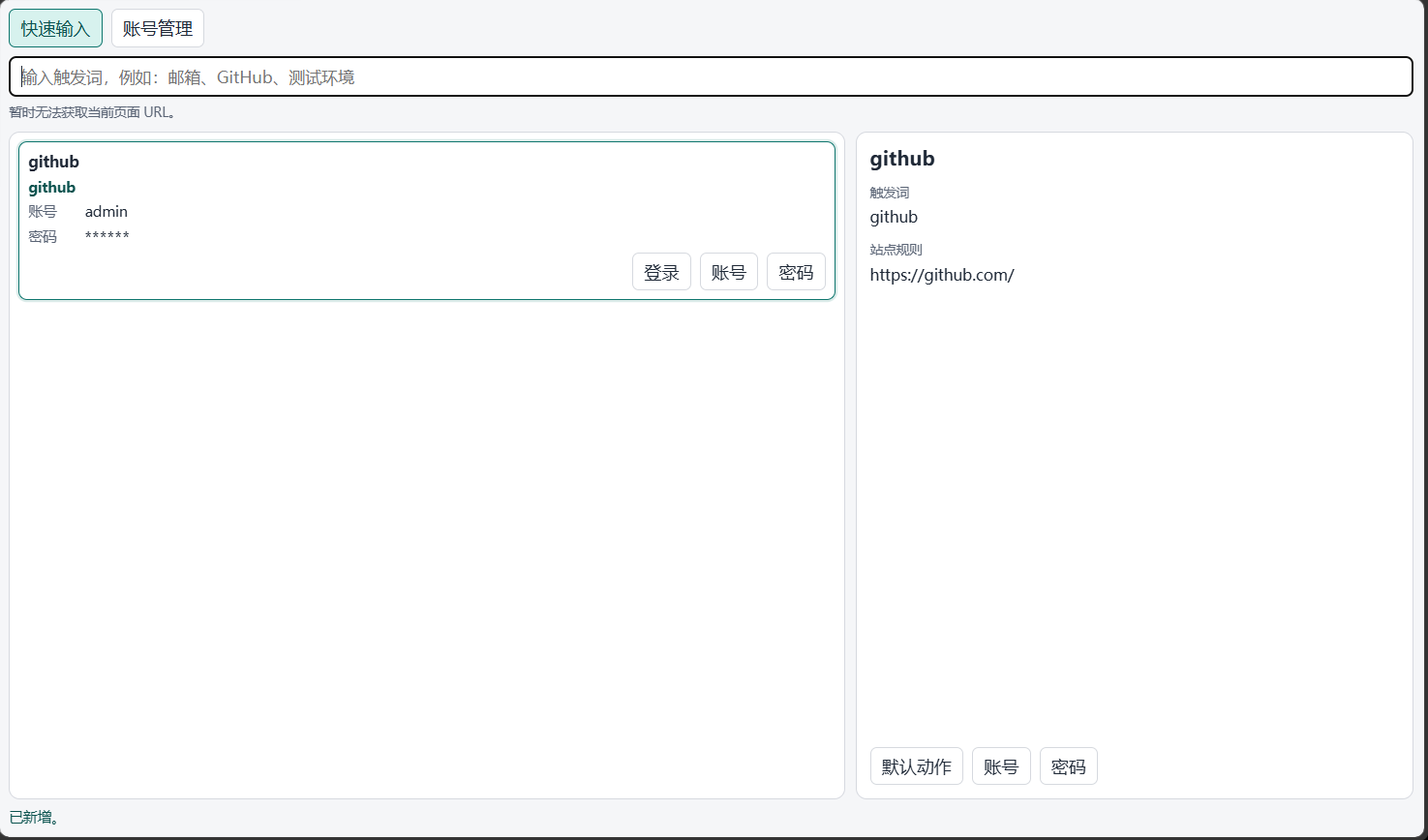
Task: Click the 默认动作 button
Action: pos(916,766)
